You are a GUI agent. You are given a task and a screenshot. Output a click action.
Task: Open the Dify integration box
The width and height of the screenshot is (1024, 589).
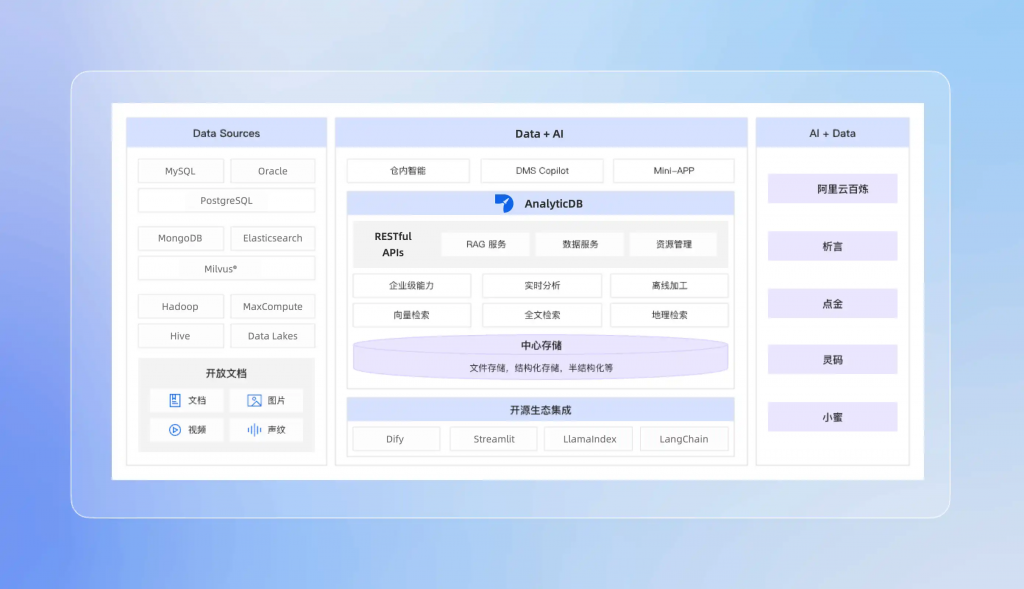[395, 439]
